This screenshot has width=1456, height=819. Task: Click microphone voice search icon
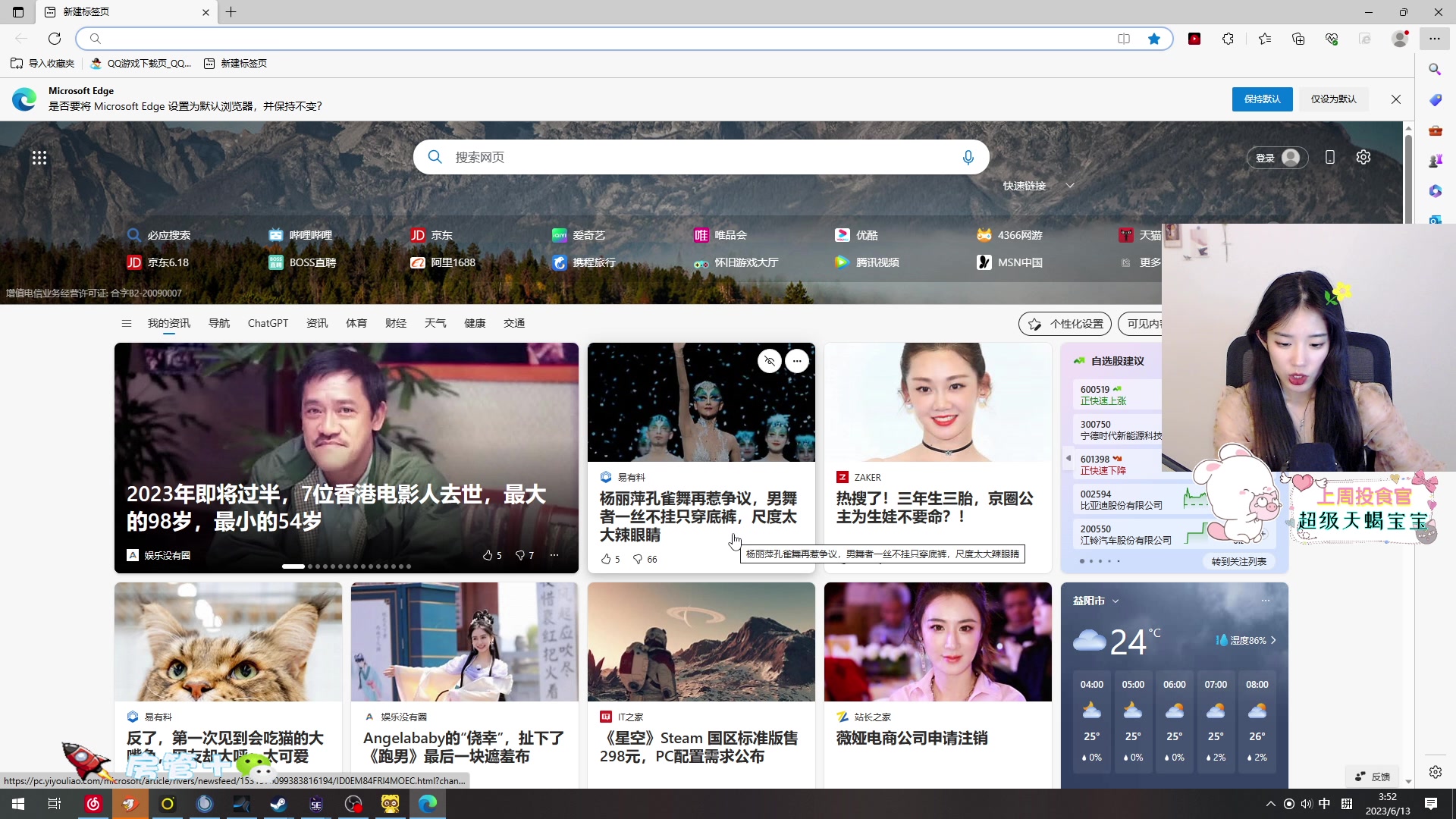(x=968, y=157)
